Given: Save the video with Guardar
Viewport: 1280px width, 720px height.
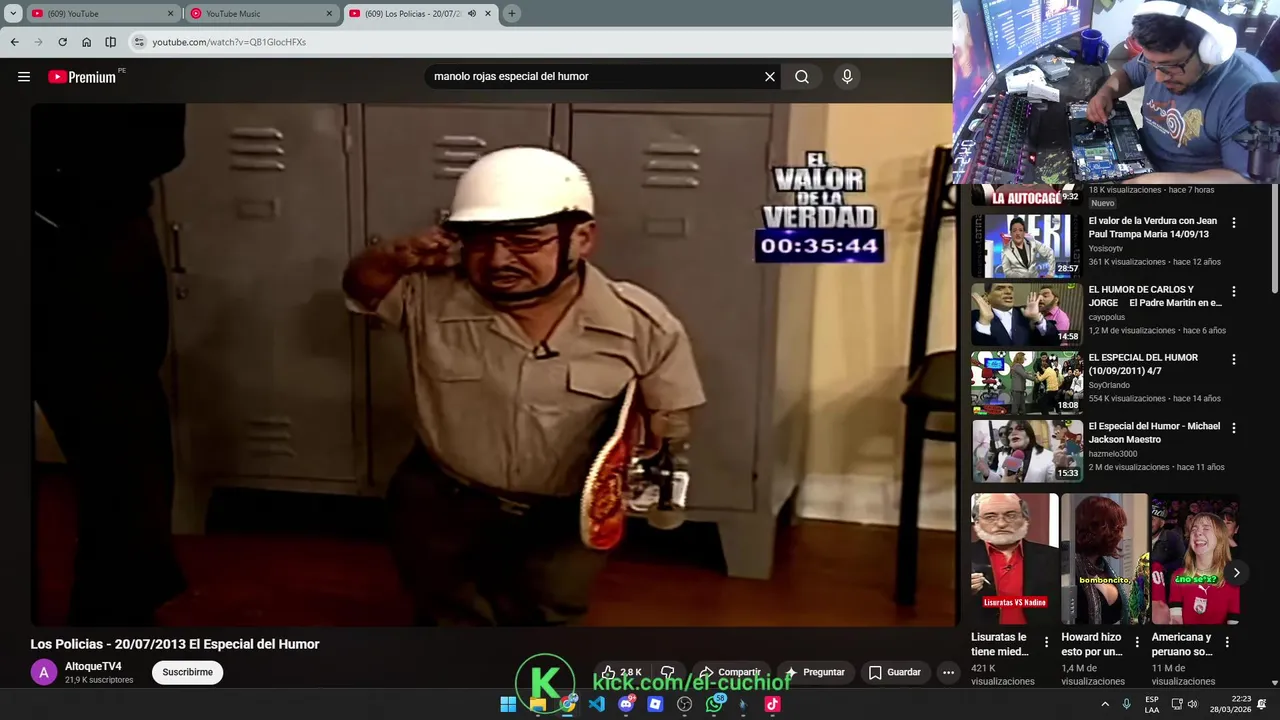Looking at the screenshot, I should tap(894, 672).
